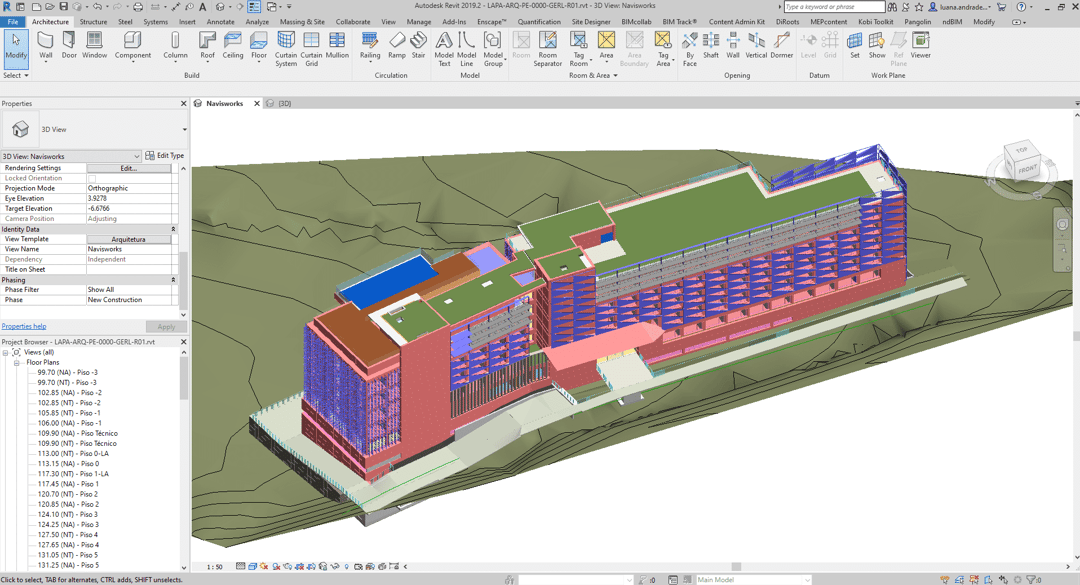The height and width of the screenshot is (585, 1080).
Task: Collapse the Floor Plans tree node
Action: coord(17,362)
